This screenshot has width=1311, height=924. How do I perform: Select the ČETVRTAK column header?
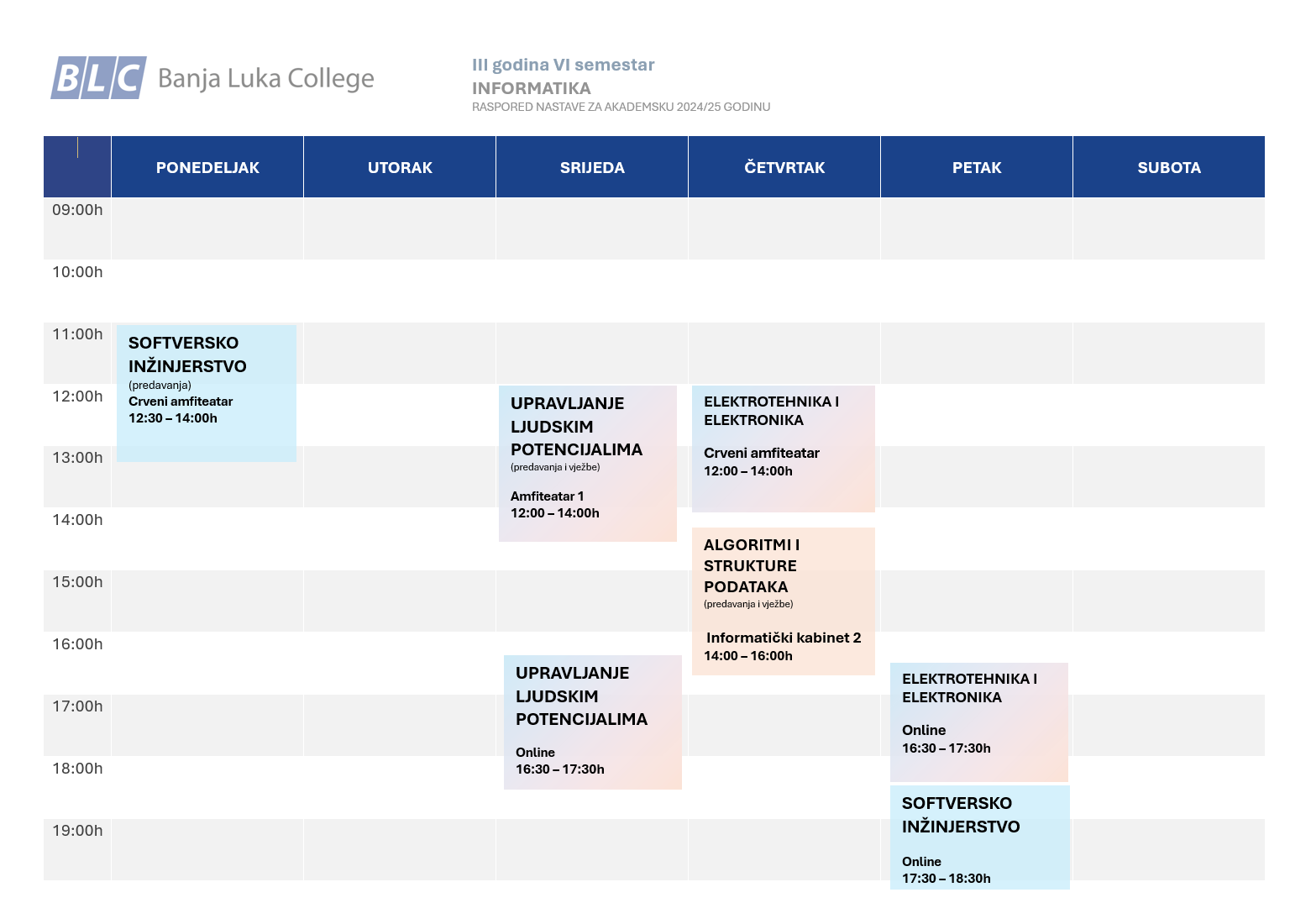pyautogui.click(x=784, y=167)
